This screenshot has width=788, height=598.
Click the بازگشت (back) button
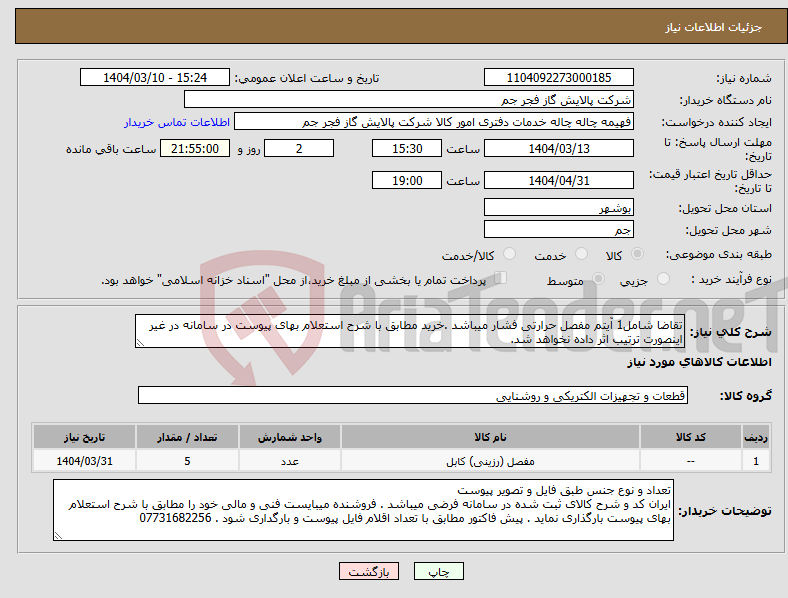(369, 571)
